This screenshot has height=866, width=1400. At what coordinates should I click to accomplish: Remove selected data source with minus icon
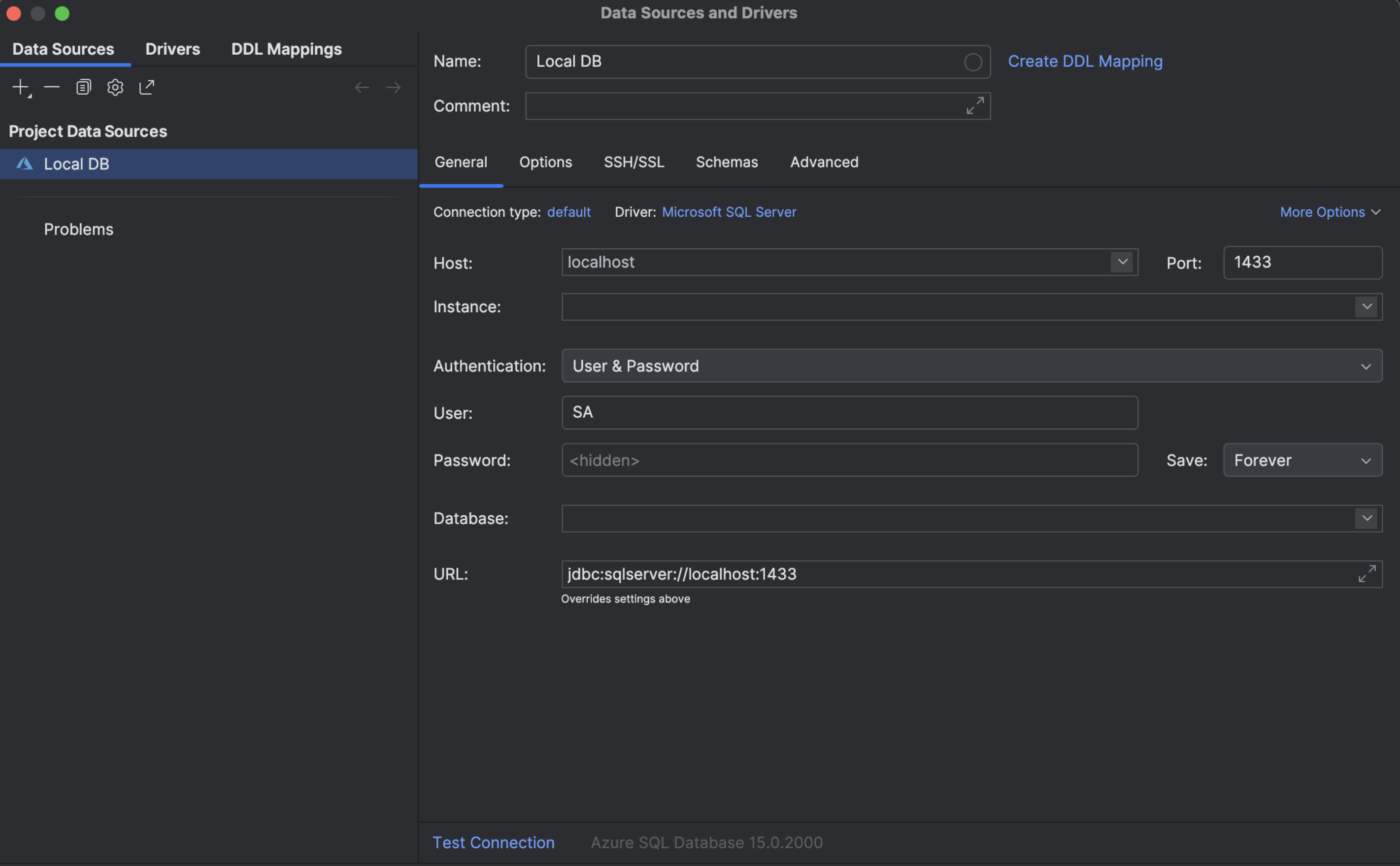pyautogui.click(x=52, y=87)
